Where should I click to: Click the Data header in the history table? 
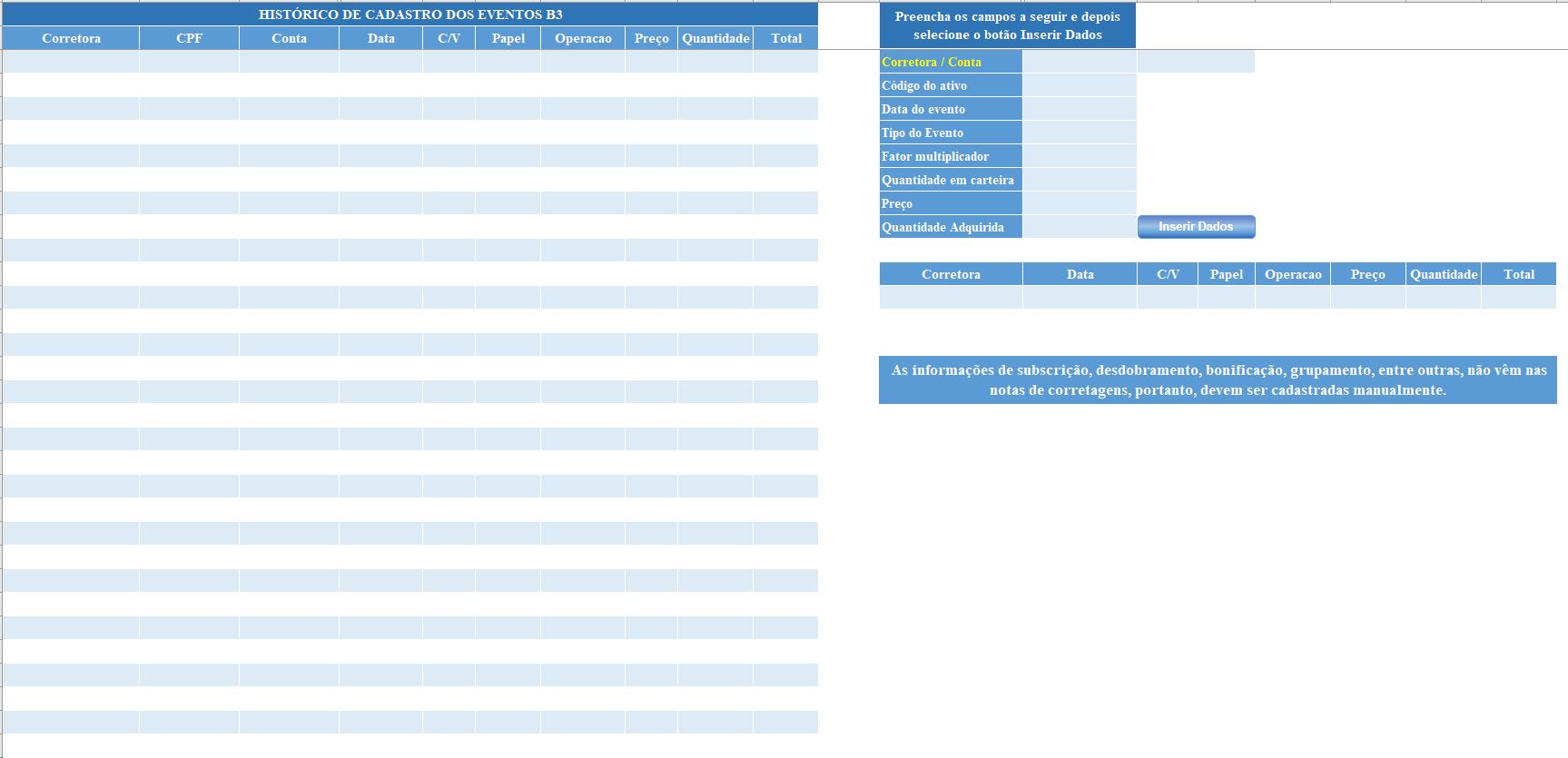point(380,38)
